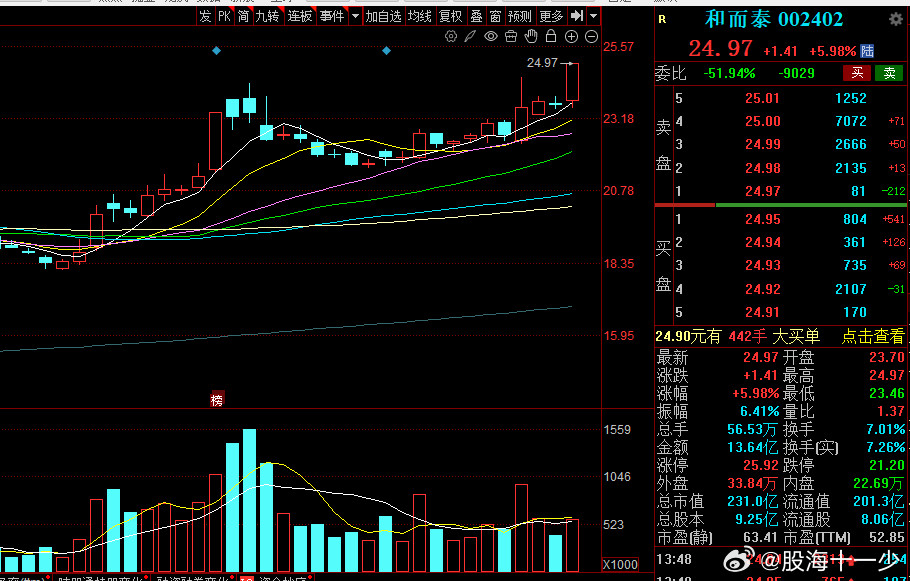Screen dimensions: 910x581
Task: Click the yellow R badge
Action: click(662, 19)
